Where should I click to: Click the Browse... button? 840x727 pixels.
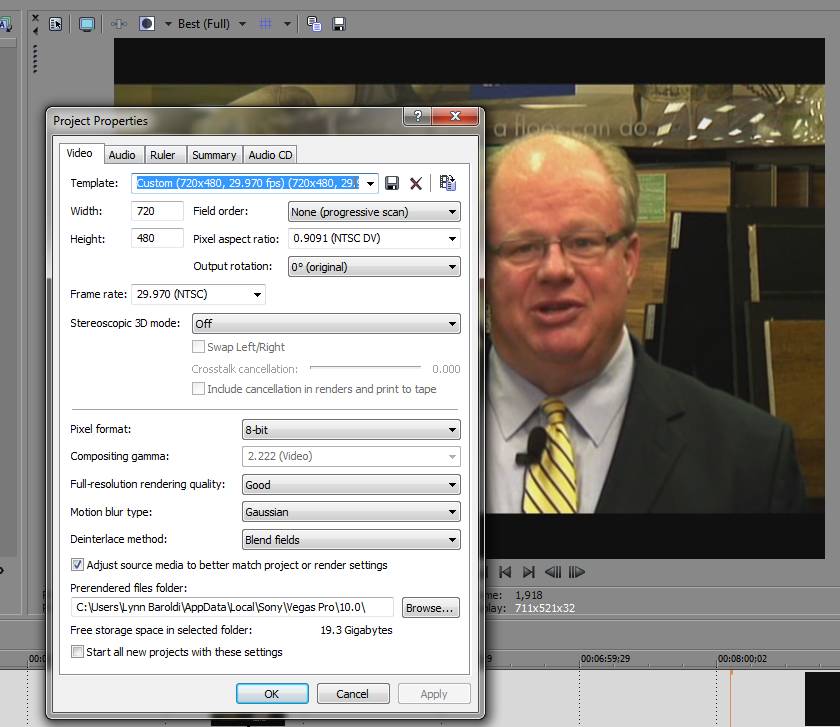(430, 608)
